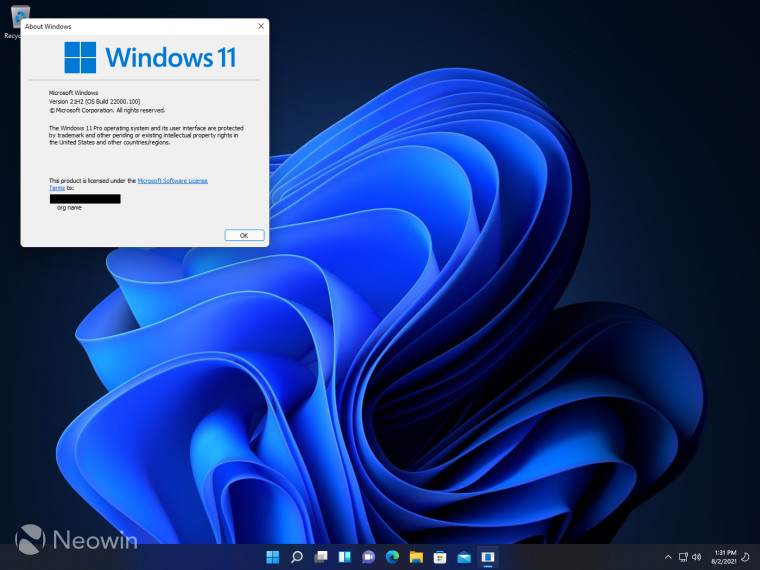Open Microsoft Software License Terms link
The image size is (760, 570).
[x=172, y=181]
